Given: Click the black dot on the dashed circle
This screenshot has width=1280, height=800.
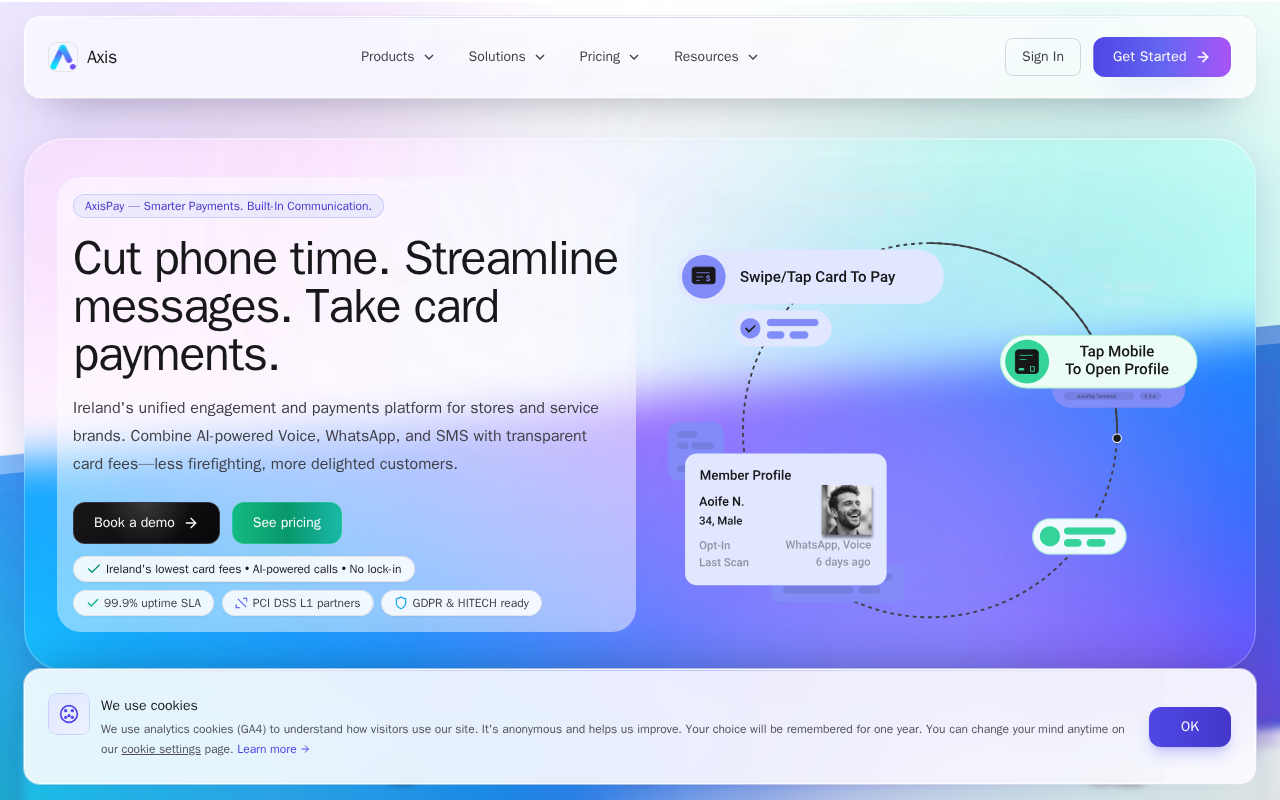Looking at the screenshot, I should pyautogui.click(x=1117, y=438).
